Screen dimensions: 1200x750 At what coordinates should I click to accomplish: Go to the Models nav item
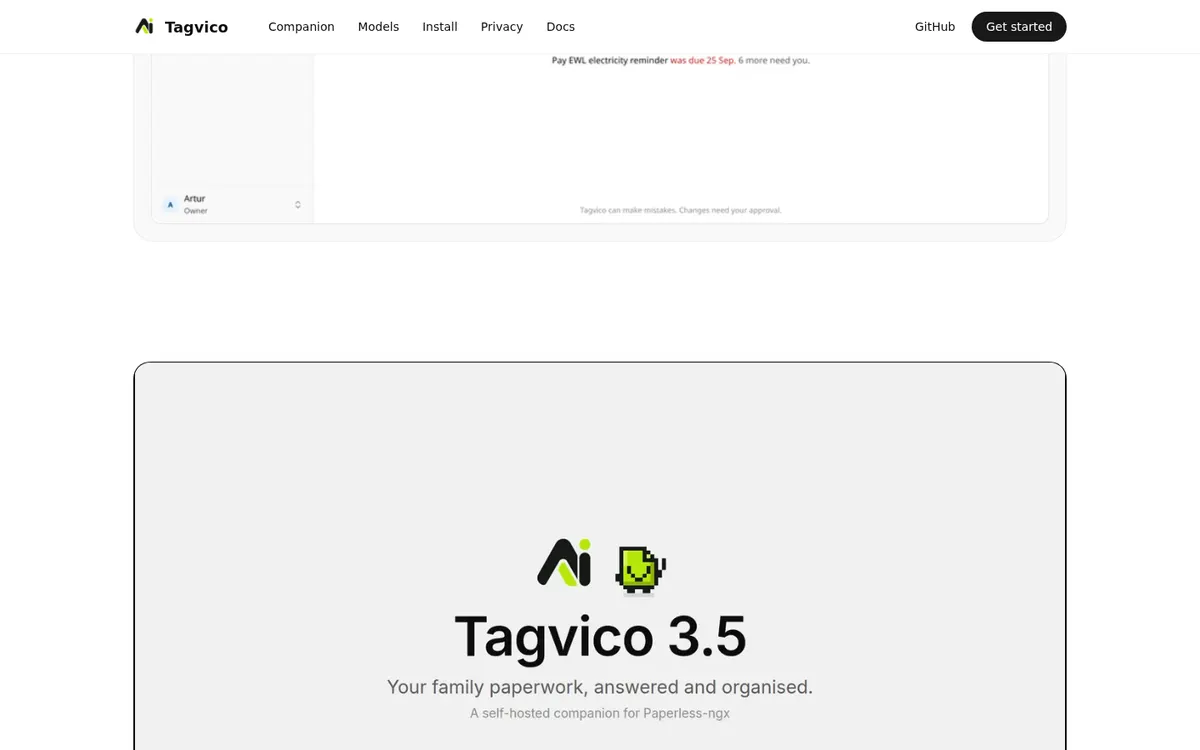[378, 27]
